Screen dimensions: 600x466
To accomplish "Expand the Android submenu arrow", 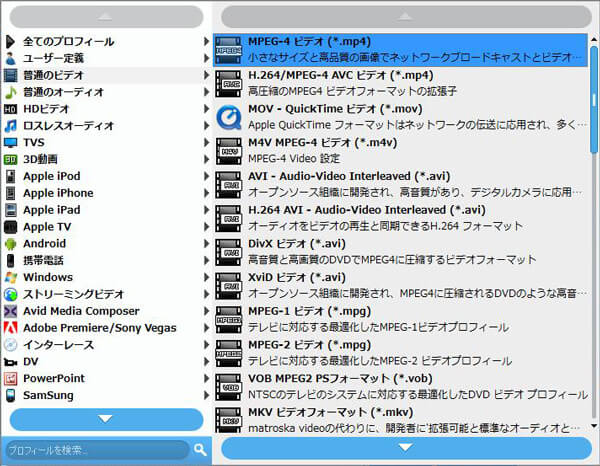I will 206,243.
